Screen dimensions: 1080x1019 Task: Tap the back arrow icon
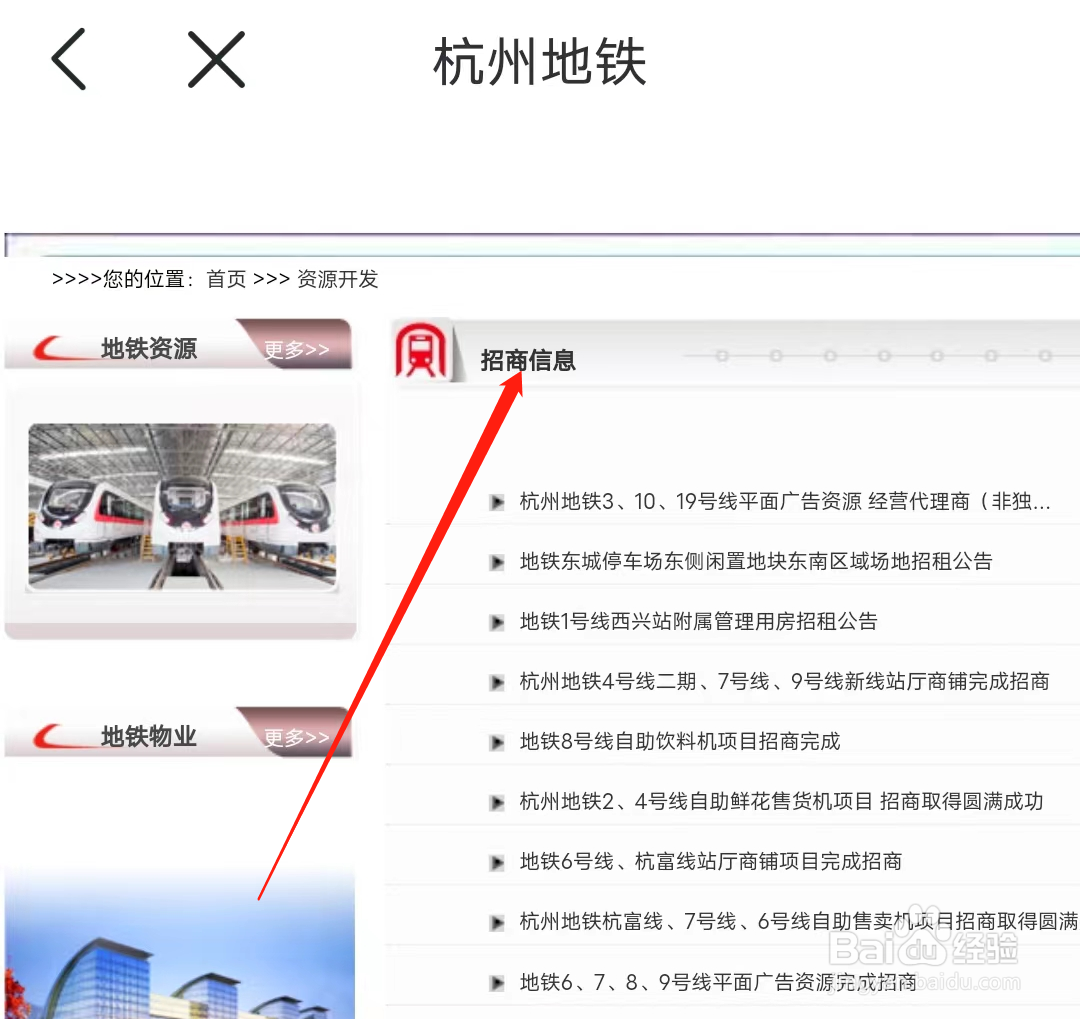(x=69, y=59)
